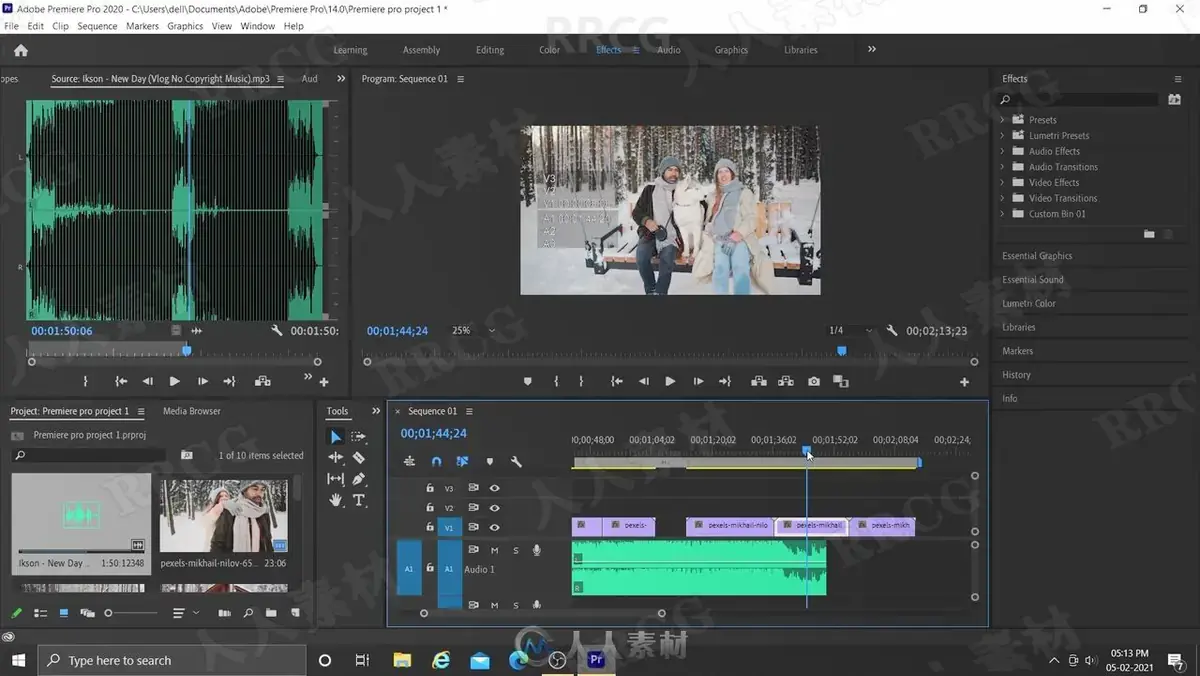Viewport: 1200px width, 676px height.
Task: Switch to the Editing workspace tab
Action: [490, 50]
